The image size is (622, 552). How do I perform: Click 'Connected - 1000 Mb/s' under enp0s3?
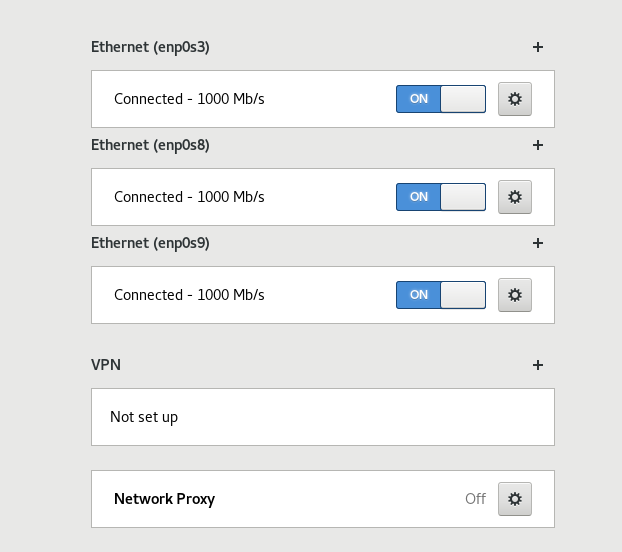pos(189,99)
